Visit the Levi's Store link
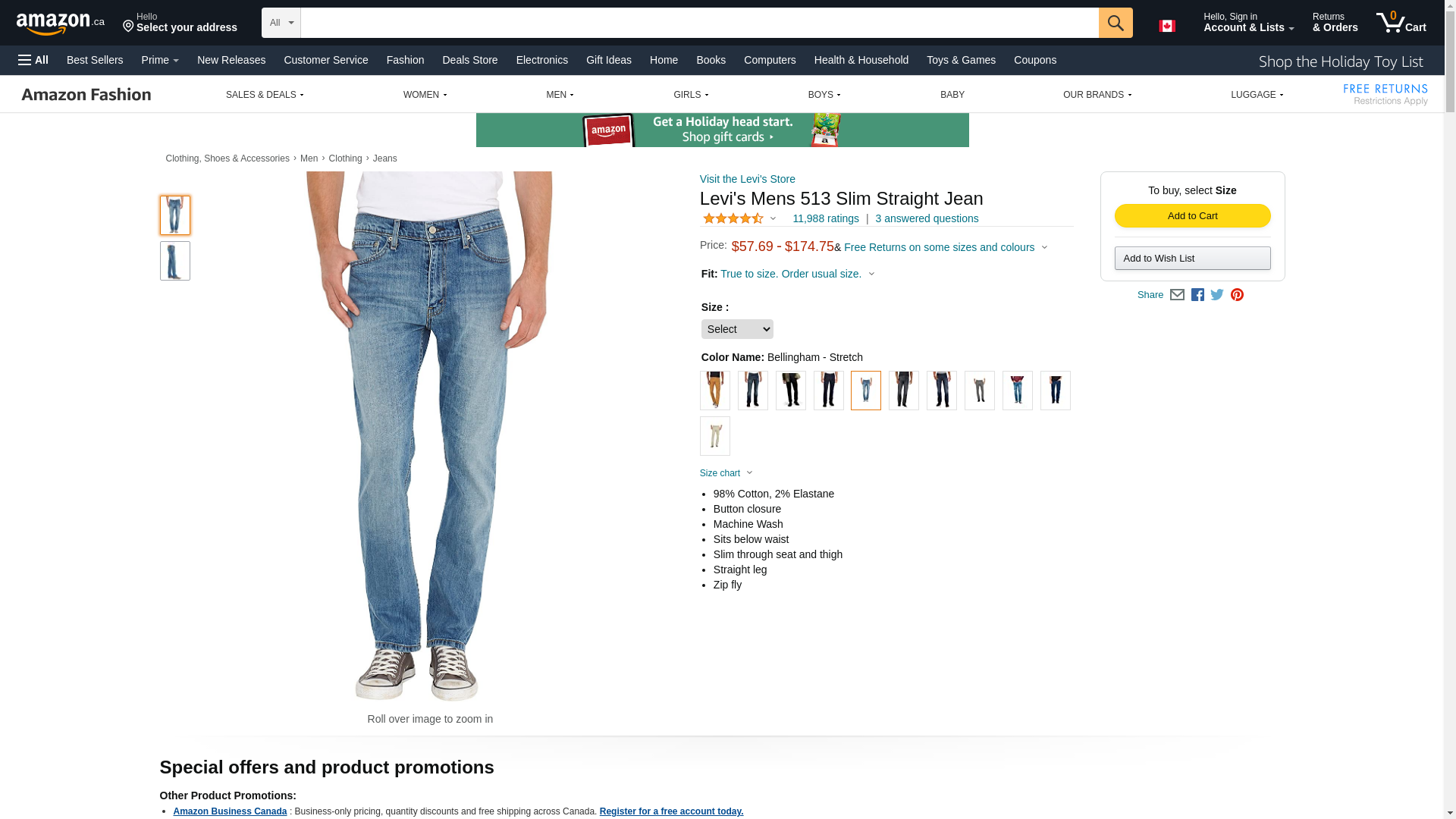The width and height of the screenshot is (1456, 819). (x=748, y=179)
